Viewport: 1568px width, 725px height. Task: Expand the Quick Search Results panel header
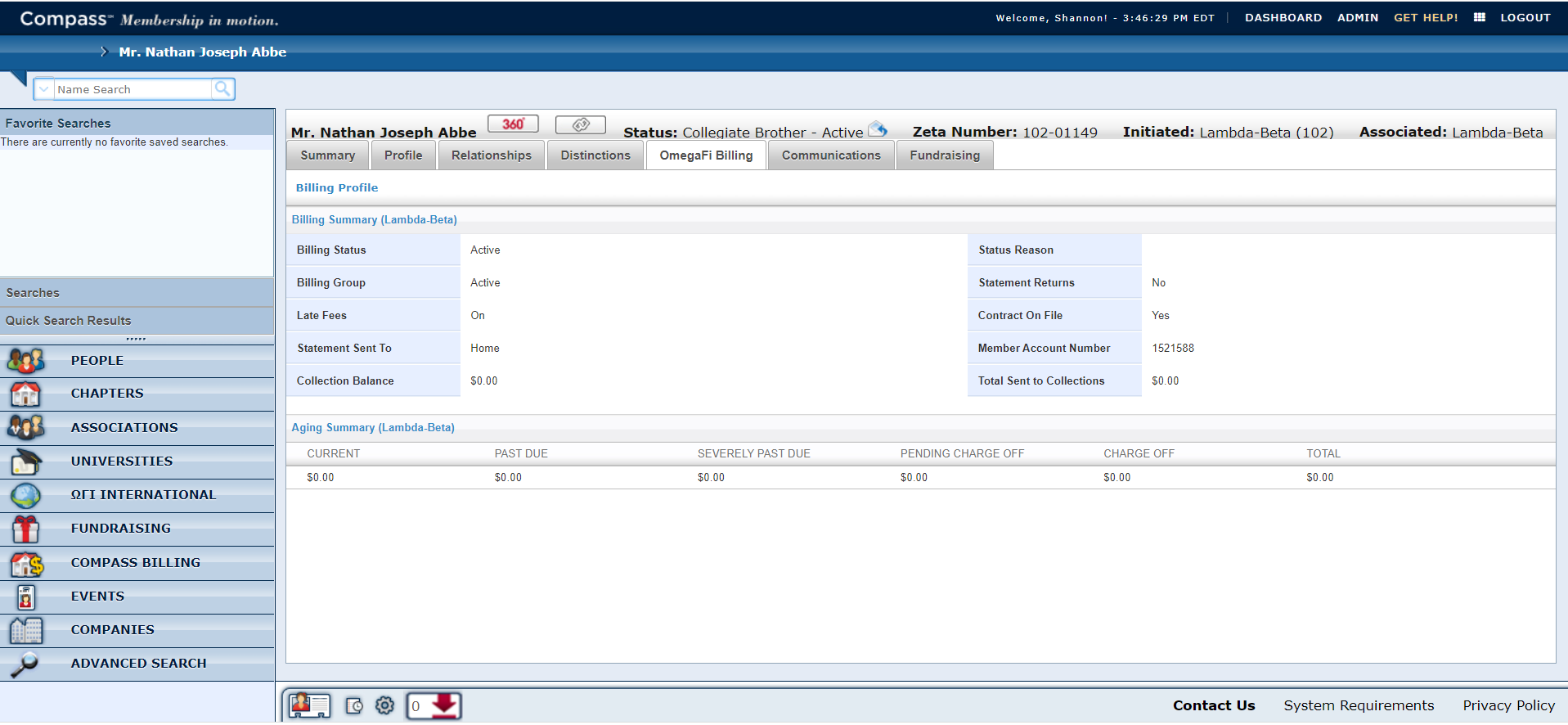137,320
